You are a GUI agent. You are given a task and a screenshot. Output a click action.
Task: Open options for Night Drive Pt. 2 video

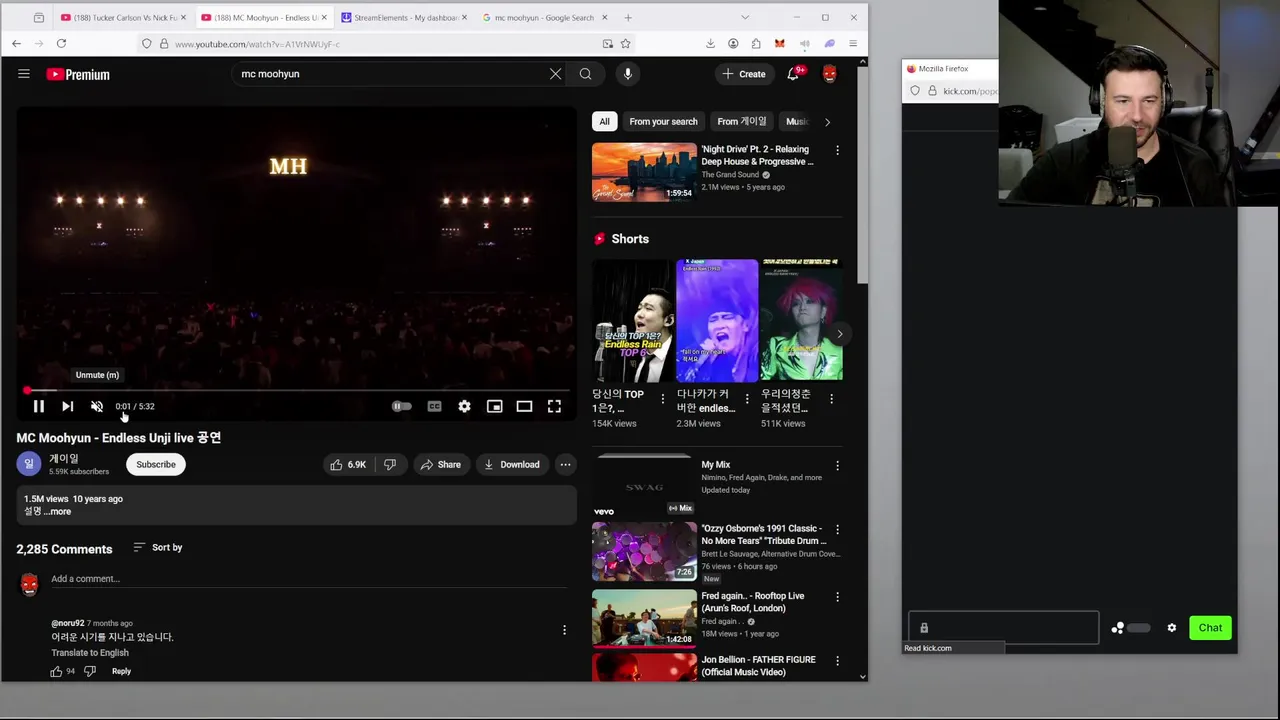837,150
